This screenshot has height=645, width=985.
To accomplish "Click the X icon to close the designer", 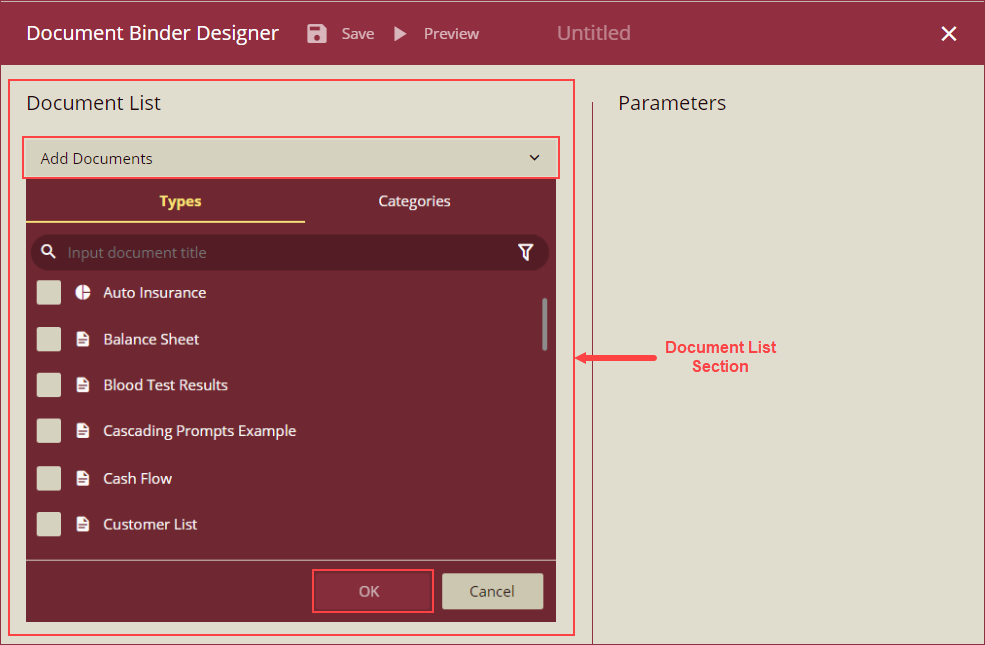I will click(948, 33).
